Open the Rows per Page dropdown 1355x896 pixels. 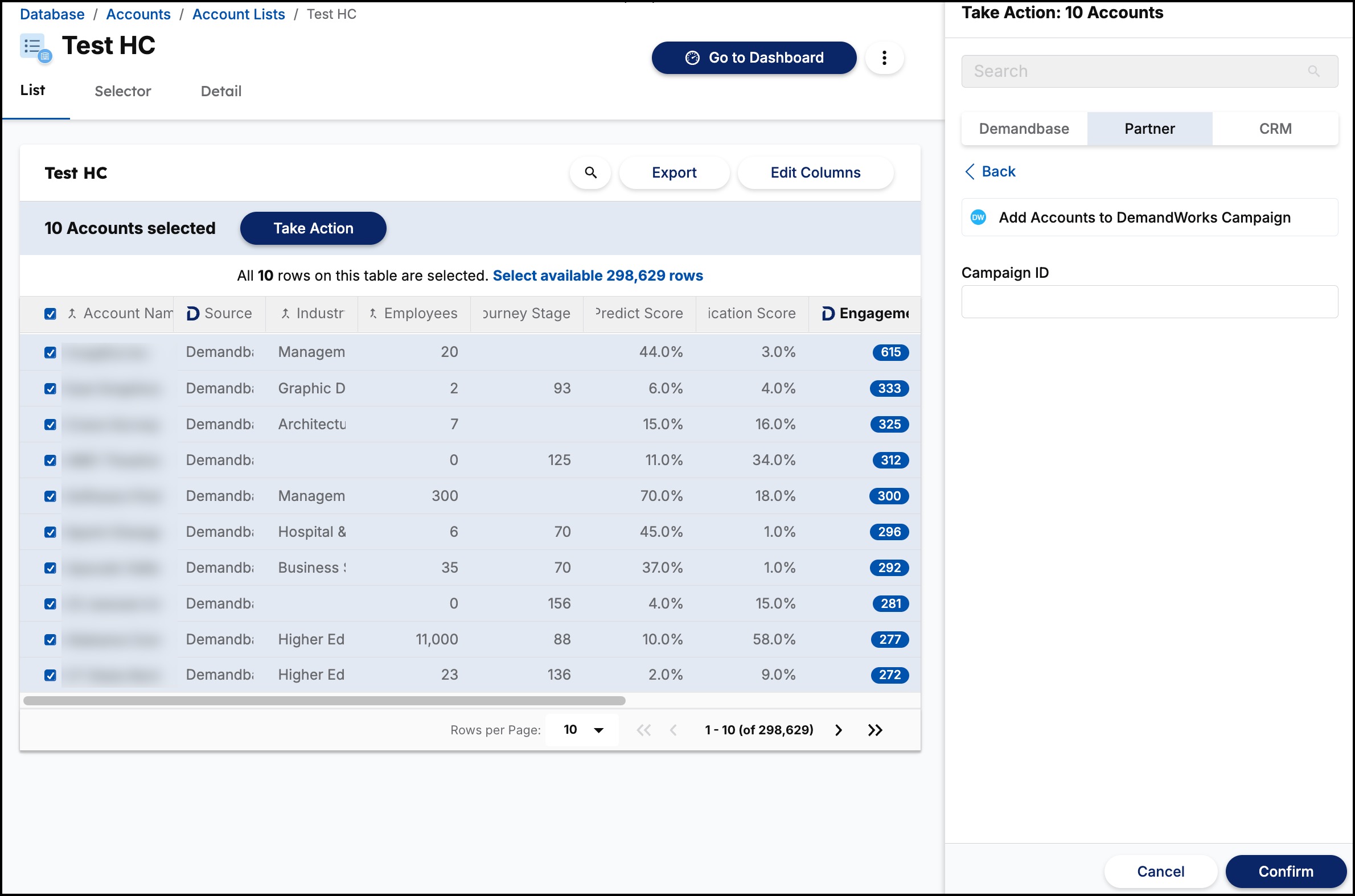[582, 730]
